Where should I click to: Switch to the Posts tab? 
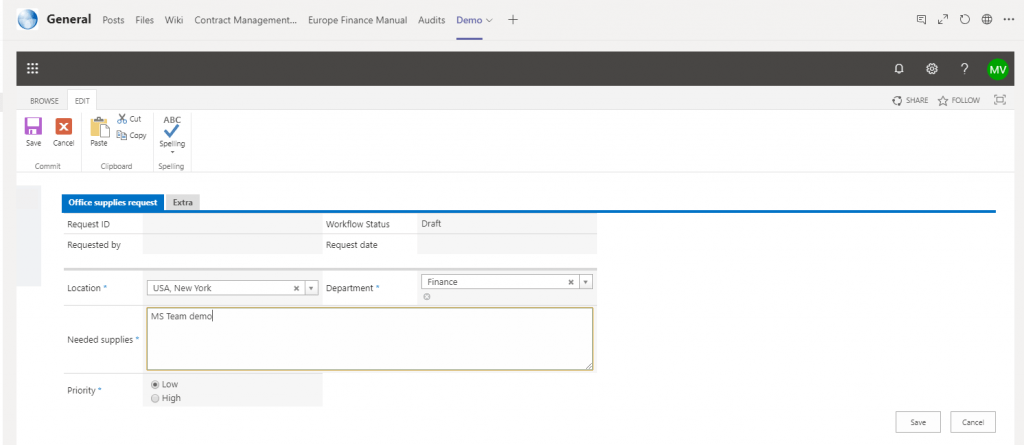pyautogui.click(x=114, y=20)
